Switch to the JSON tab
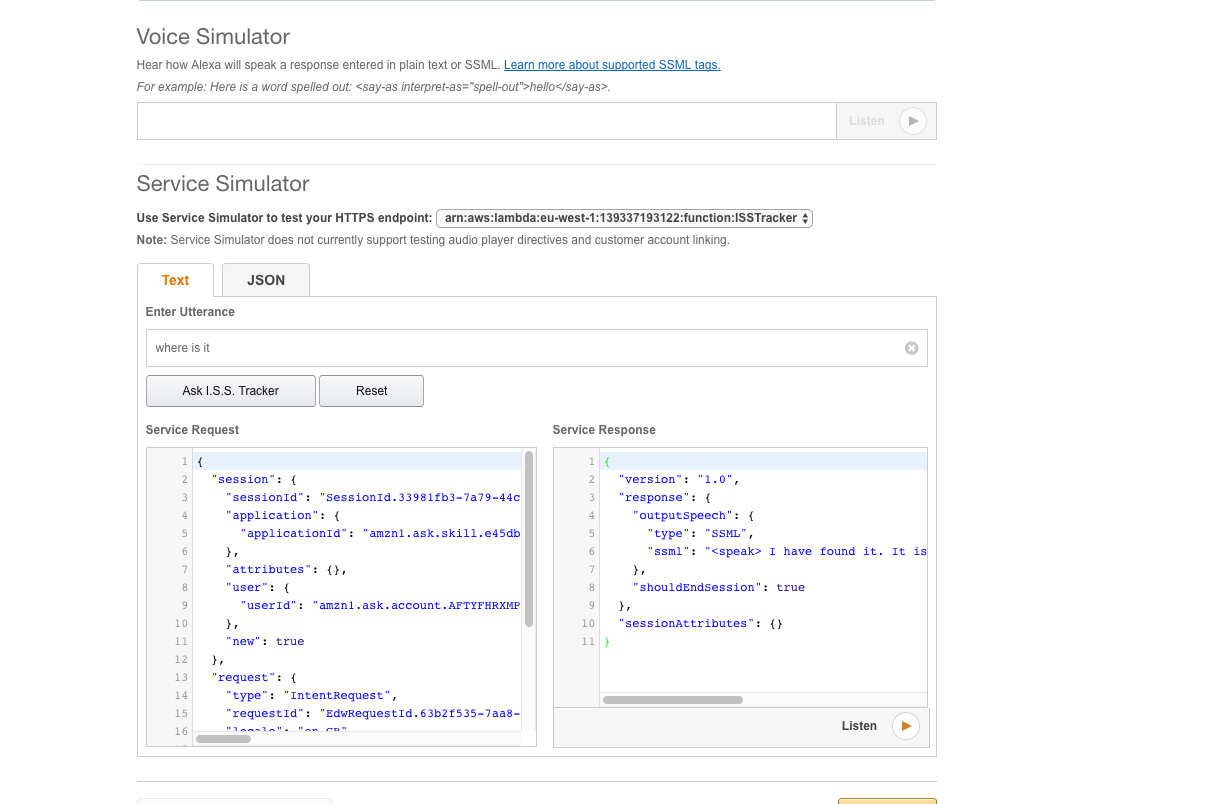The height and width of the screenshot is (804, 1205). (x=266, y=280)
